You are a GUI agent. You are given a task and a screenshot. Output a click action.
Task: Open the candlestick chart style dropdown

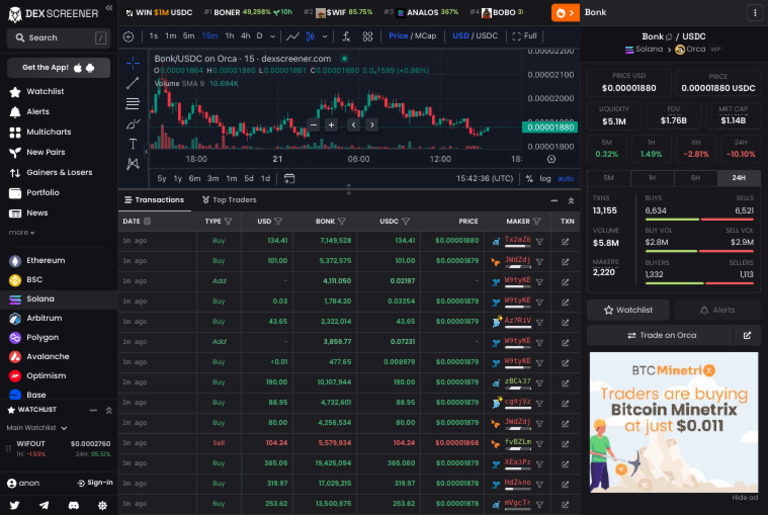pyautogui.click(x=325, y=36)
